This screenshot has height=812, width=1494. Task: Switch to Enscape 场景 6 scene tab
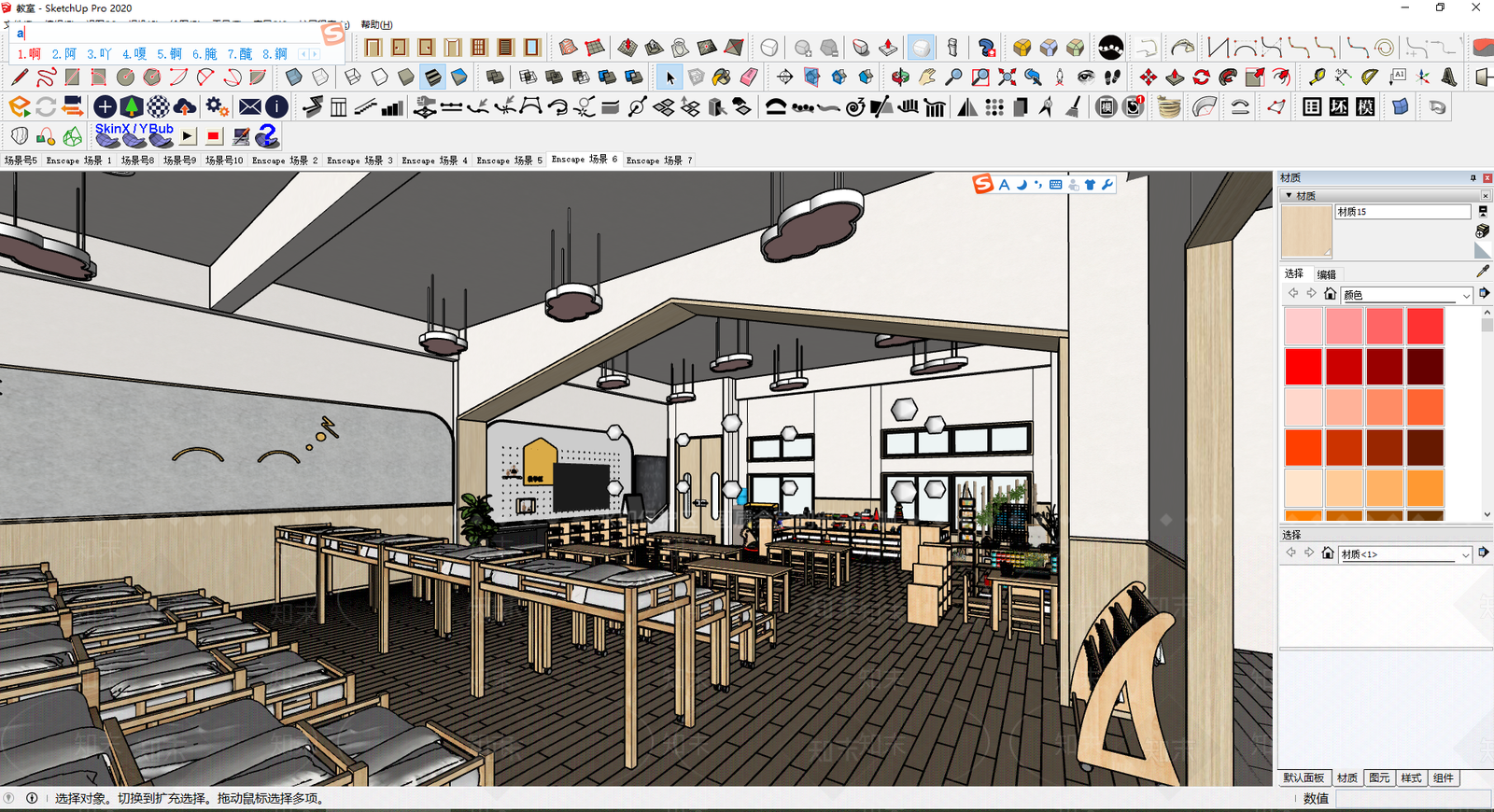click(x=584, y=160)
